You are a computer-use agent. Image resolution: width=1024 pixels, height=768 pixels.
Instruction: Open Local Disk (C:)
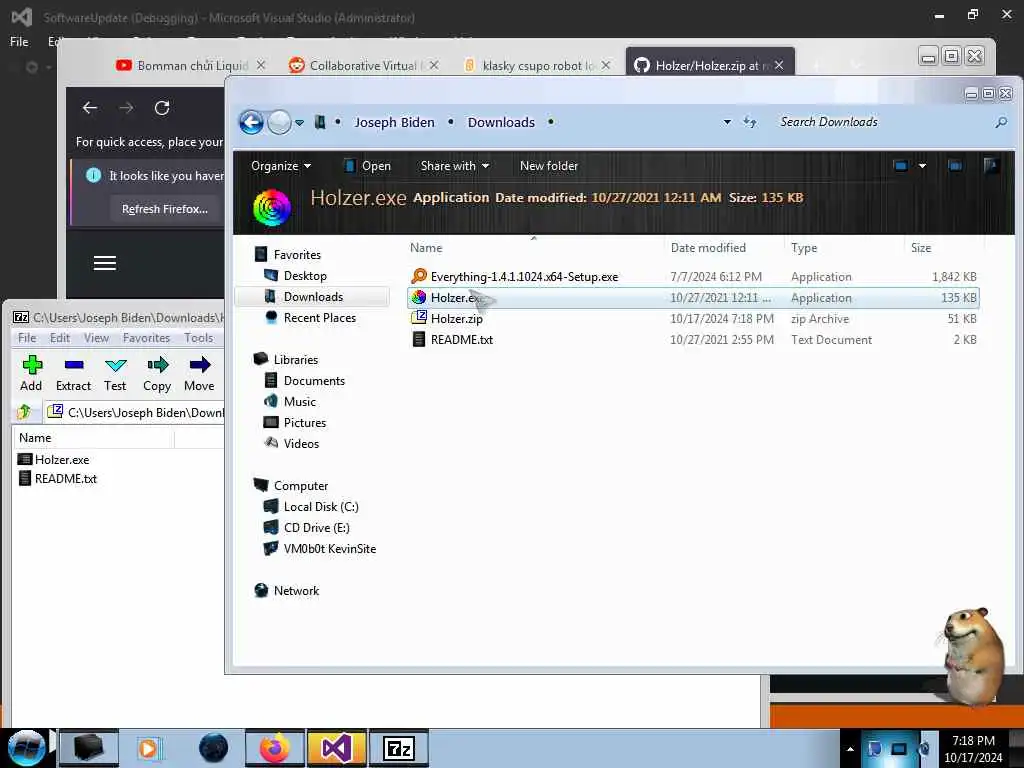[321, 507]
